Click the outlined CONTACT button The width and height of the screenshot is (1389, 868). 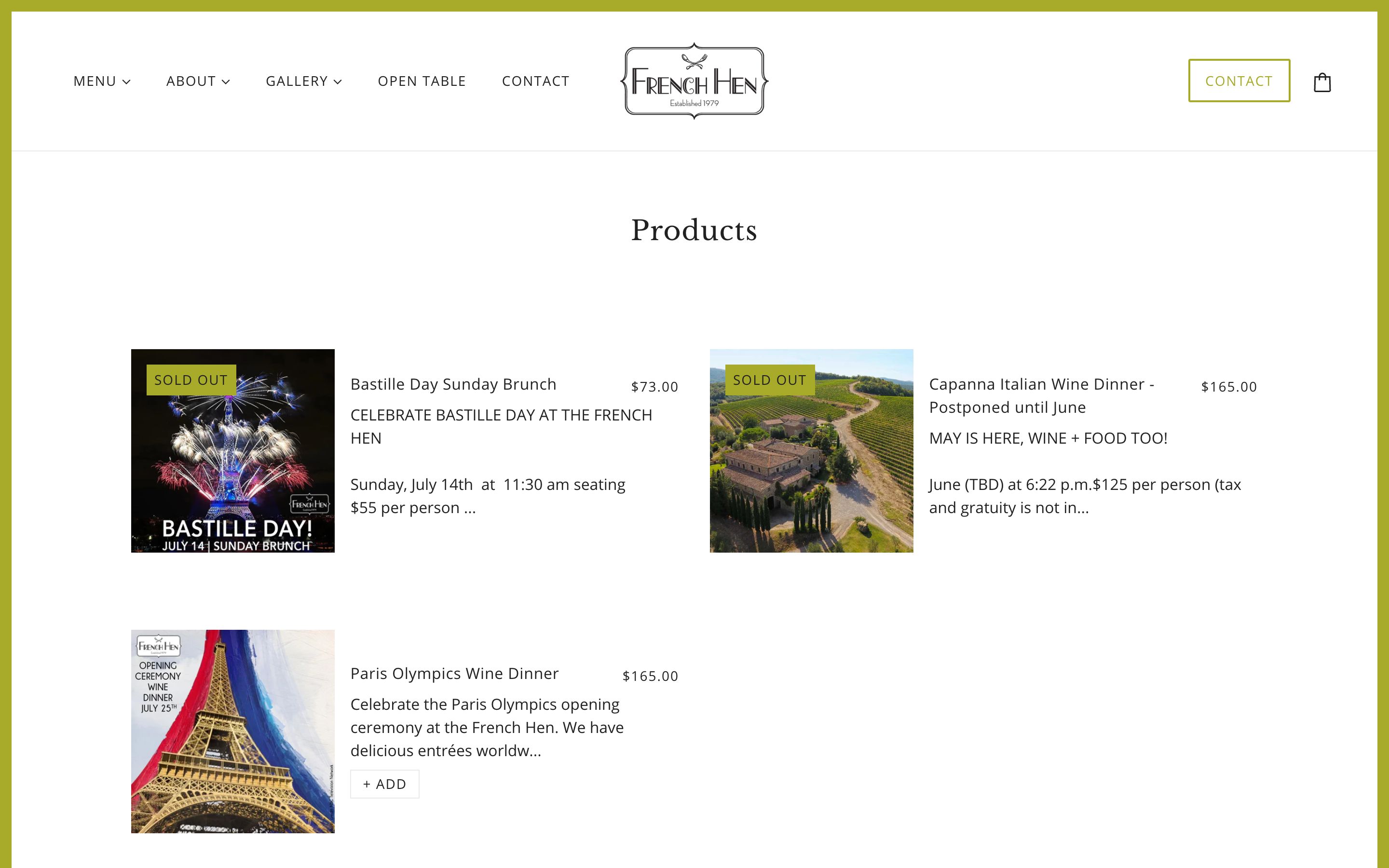pos(1239,81)
